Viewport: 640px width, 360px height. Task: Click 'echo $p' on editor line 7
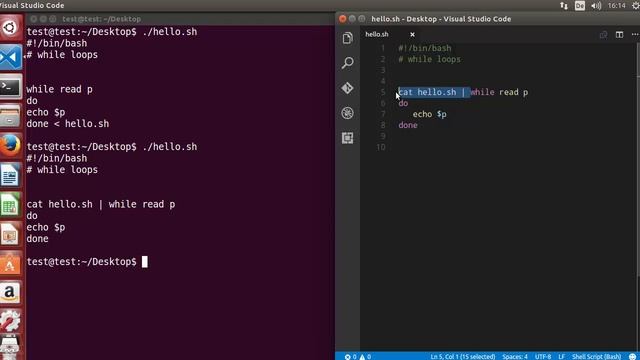click(x=429, y=114)
